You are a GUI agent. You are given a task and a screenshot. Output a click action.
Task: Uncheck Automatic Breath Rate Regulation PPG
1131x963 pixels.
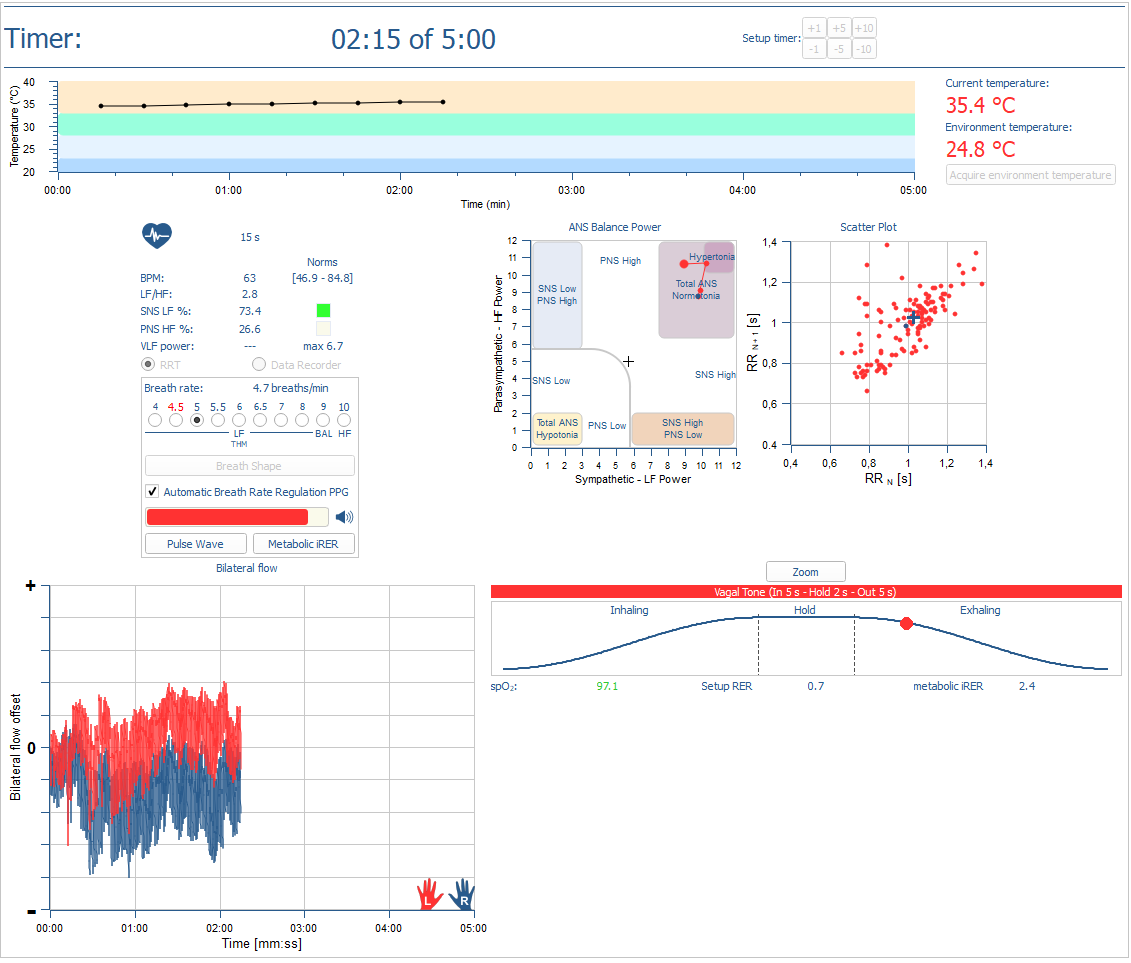[x=153, y=491]
